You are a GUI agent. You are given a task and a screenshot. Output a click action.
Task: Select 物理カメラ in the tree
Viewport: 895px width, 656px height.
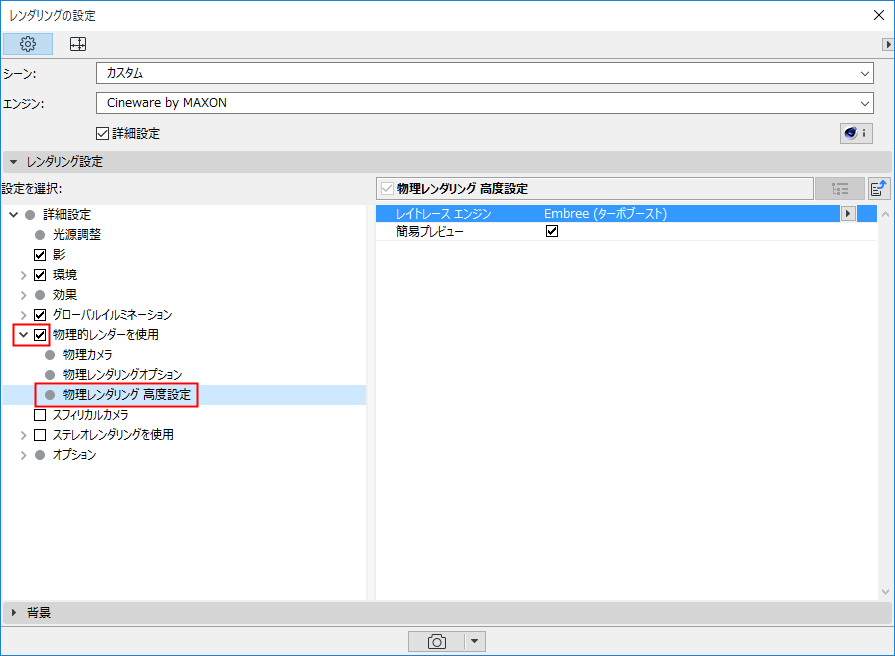87,355
